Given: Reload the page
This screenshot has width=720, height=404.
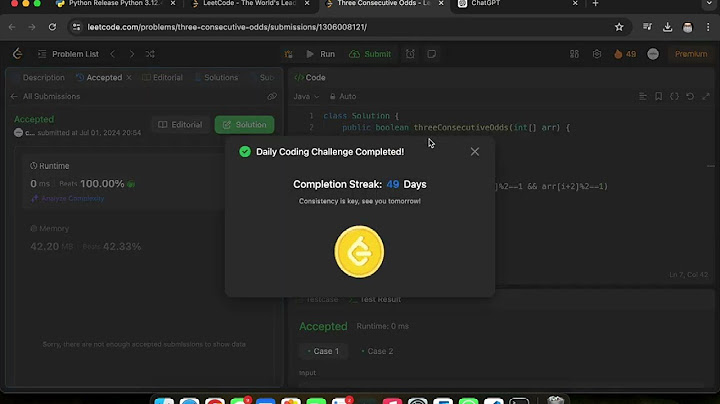Looking at the screenshot, I should pos(52,27).
